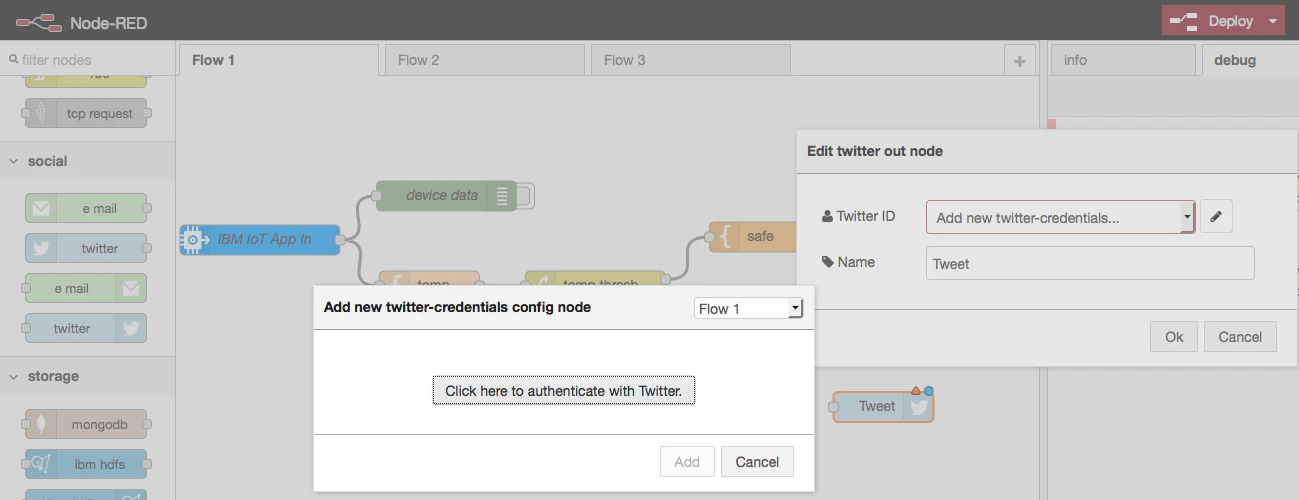Click the Name input field containing Tweet

tap(1090, 264)
